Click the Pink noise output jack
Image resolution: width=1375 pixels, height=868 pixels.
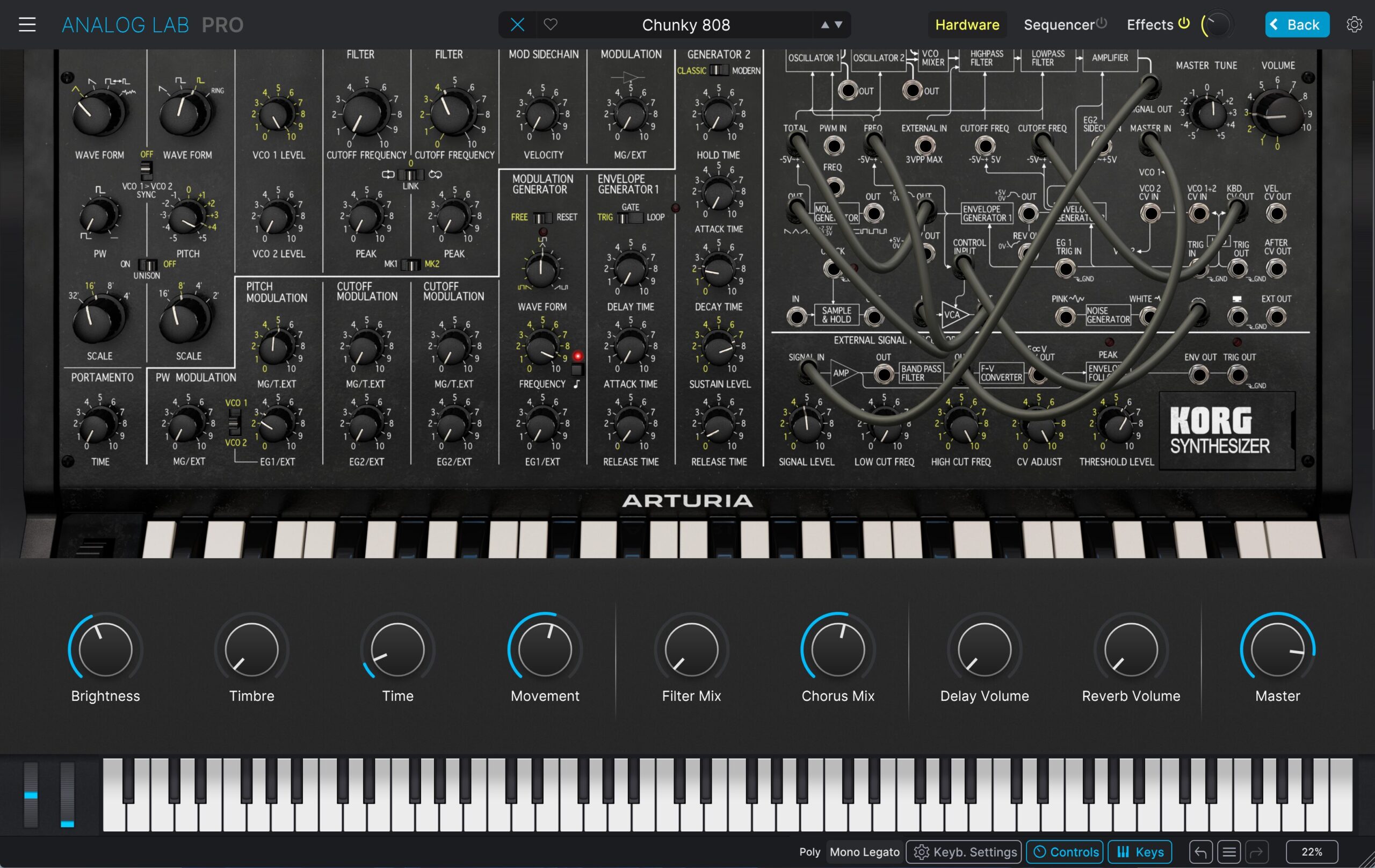(1066, 316)
